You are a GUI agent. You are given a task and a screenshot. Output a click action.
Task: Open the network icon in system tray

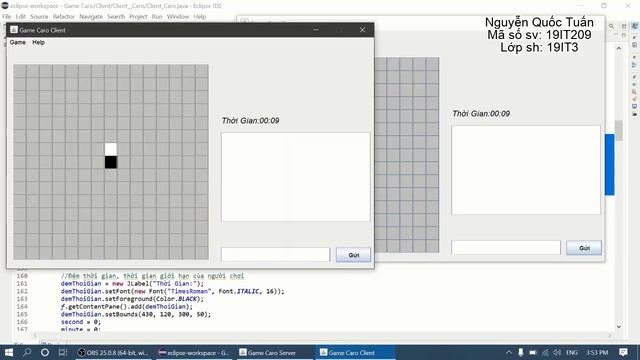click(545, 352)
